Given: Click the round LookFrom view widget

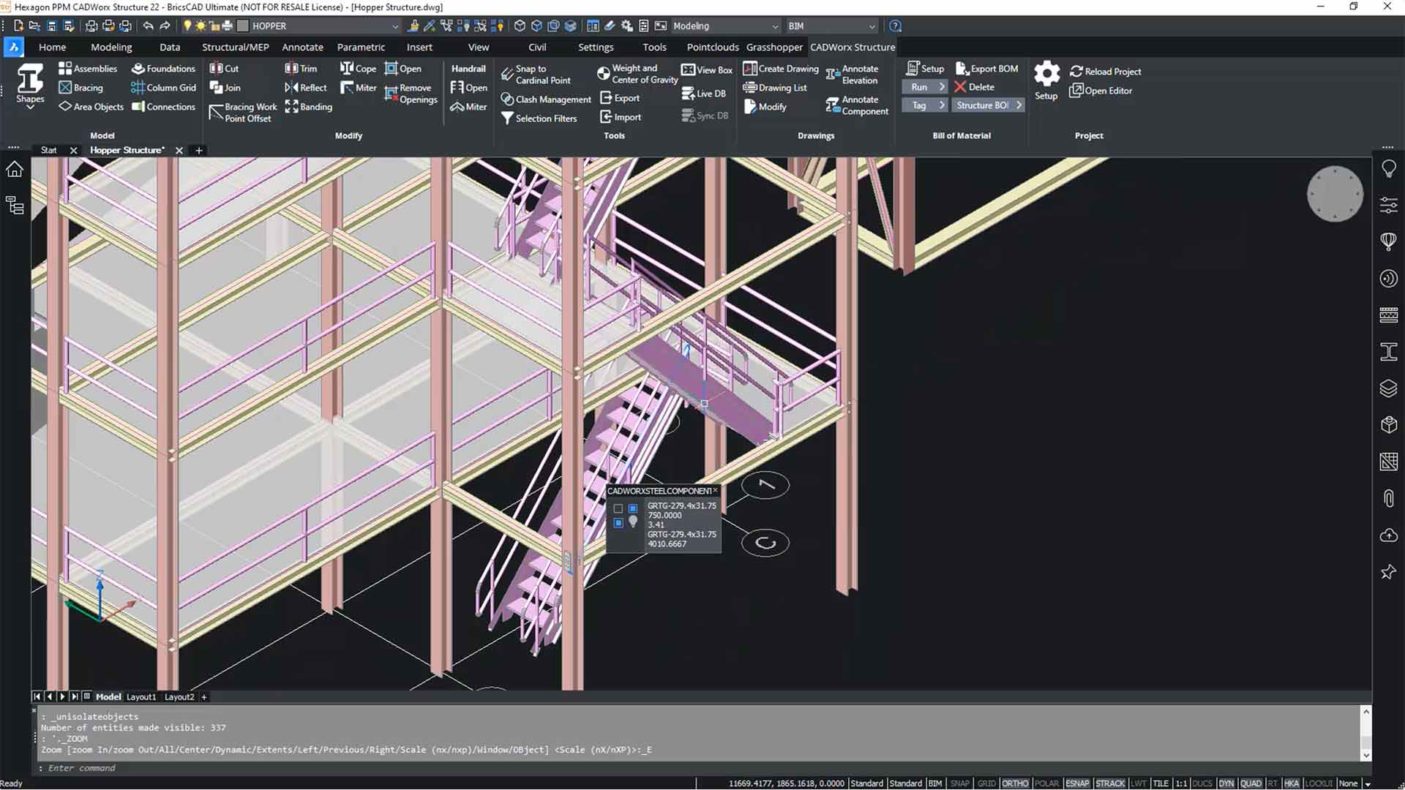Looking at the screenshot, I should (x=1335, y=194).
